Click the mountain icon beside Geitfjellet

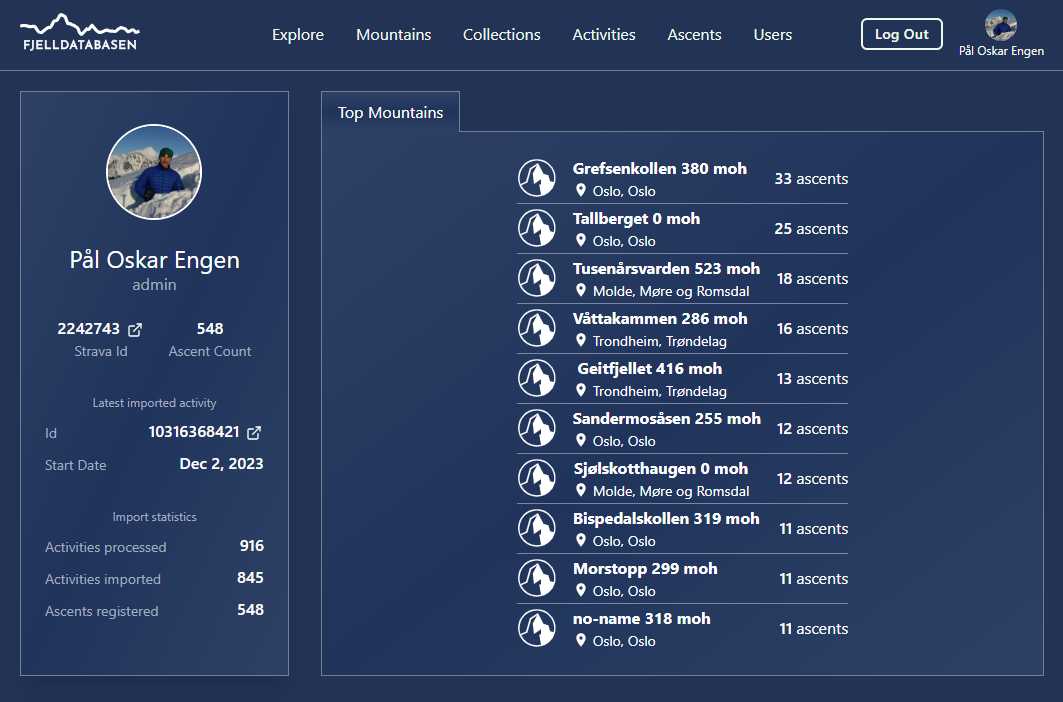coord(537,379)
